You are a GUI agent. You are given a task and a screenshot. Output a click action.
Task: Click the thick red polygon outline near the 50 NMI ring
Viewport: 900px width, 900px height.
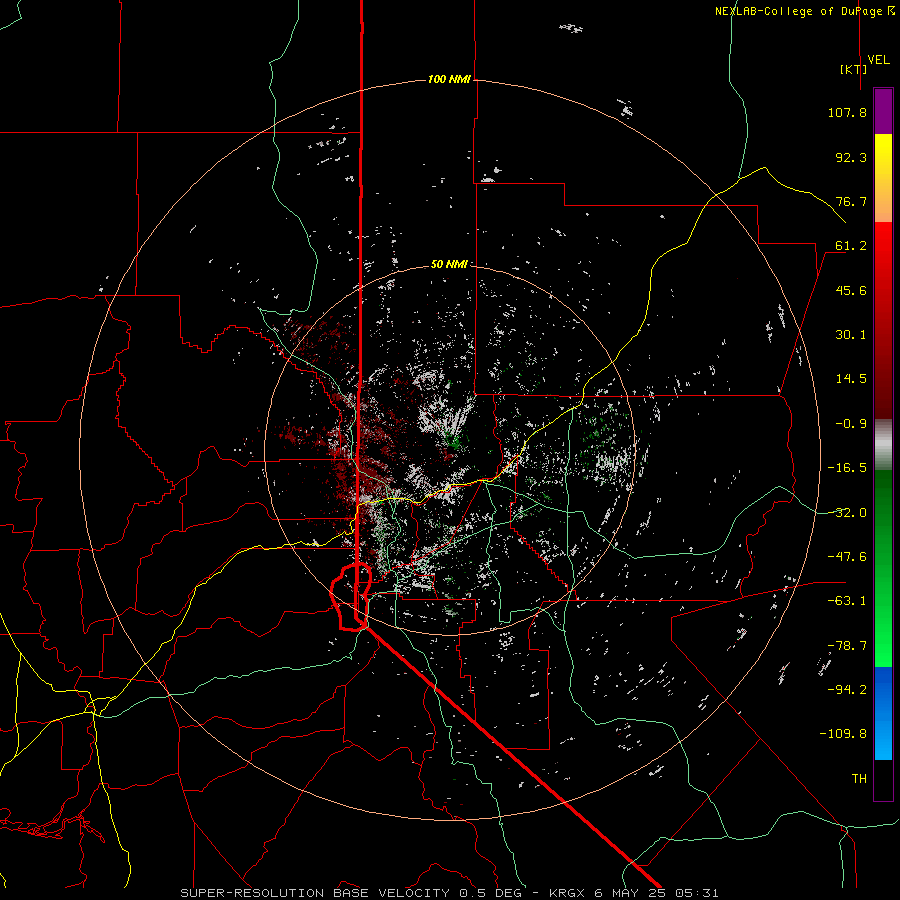click(x=351, y=597)
